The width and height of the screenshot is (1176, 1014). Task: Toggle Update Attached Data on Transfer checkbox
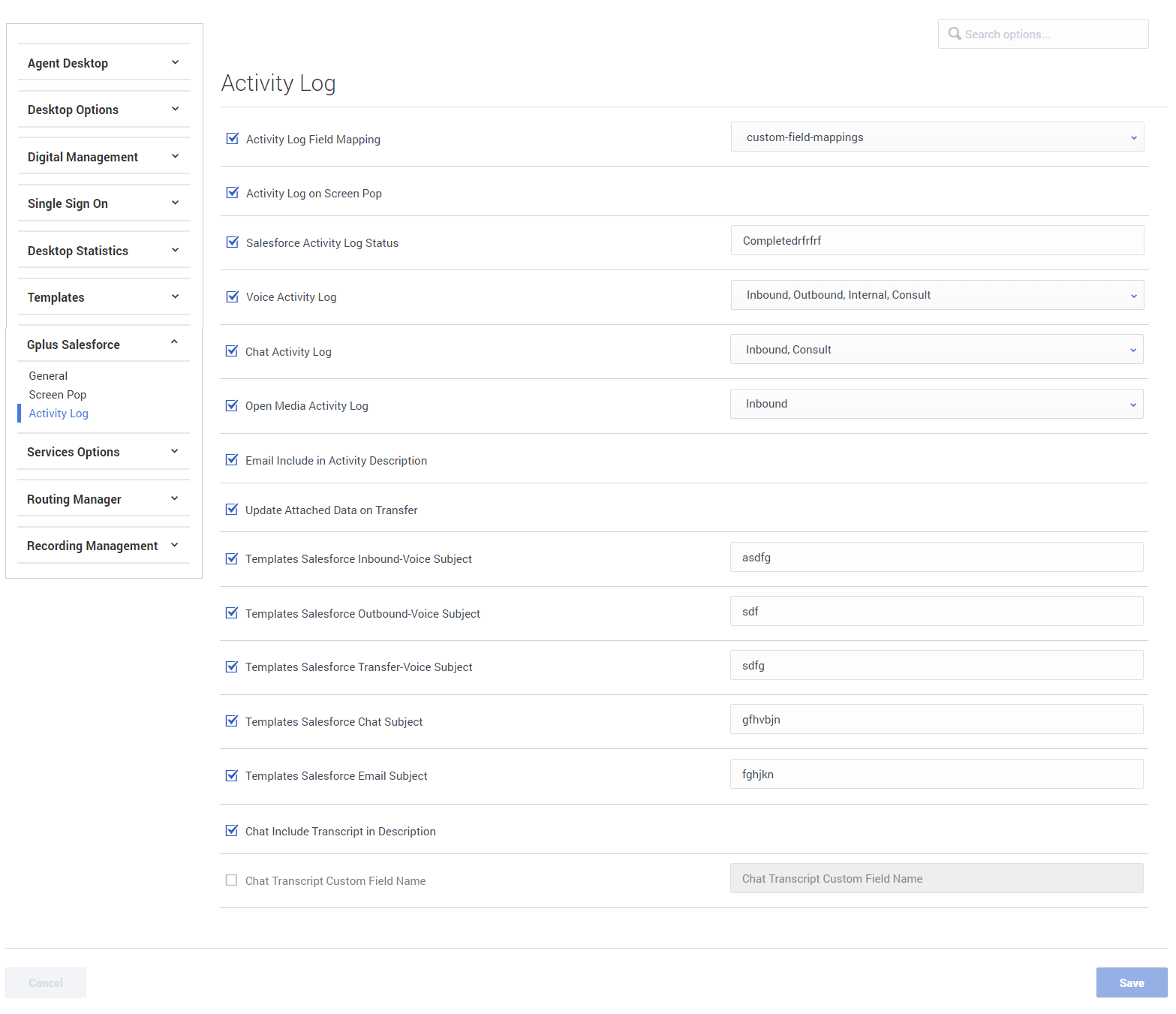232,510
